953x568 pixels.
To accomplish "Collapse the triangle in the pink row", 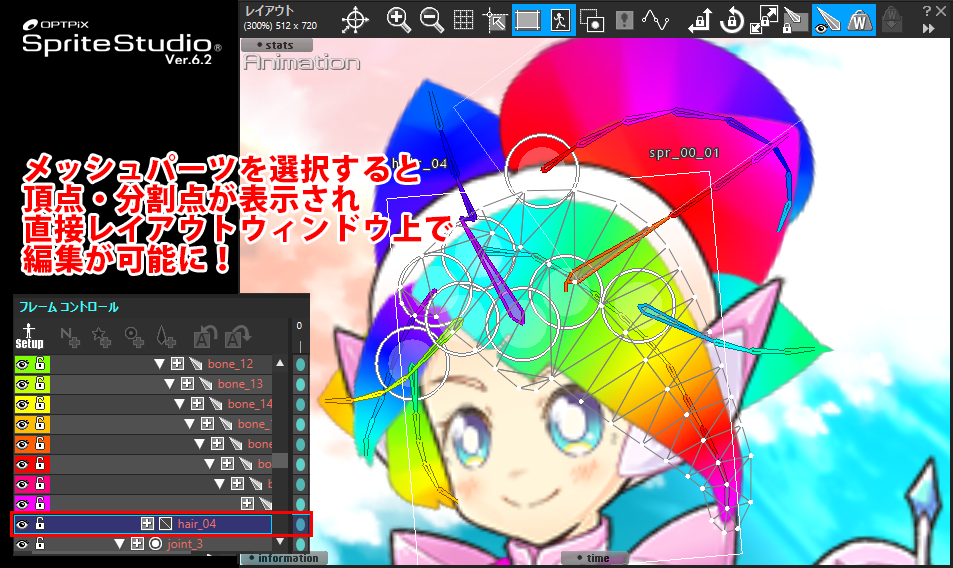I will 219,484.
